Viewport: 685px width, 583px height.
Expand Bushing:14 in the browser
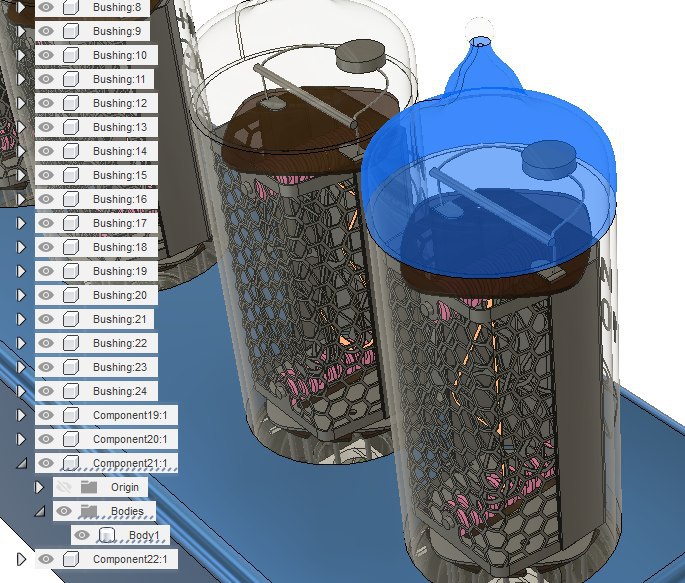(21, 151)
